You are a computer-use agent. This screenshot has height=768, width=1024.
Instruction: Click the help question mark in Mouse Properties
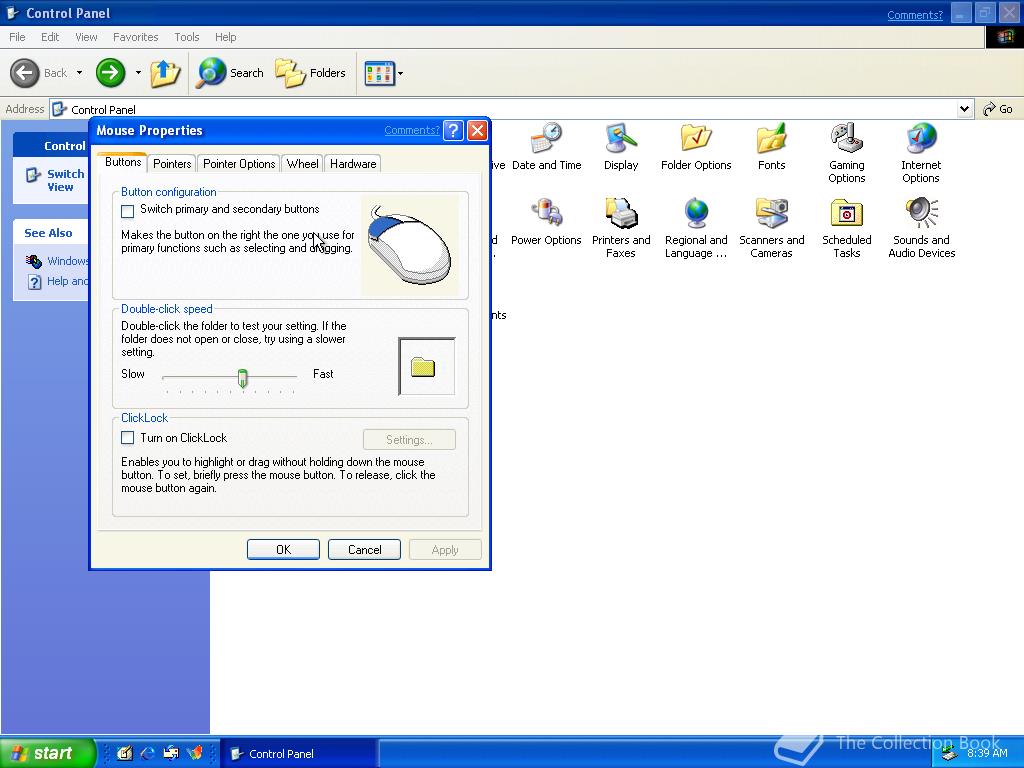(453, 131)
